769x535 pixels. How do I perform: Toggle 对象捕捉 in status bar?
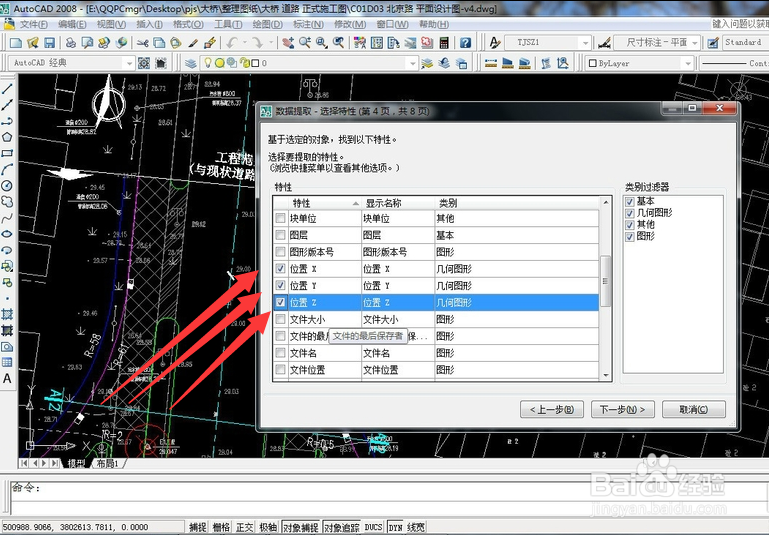300,527
